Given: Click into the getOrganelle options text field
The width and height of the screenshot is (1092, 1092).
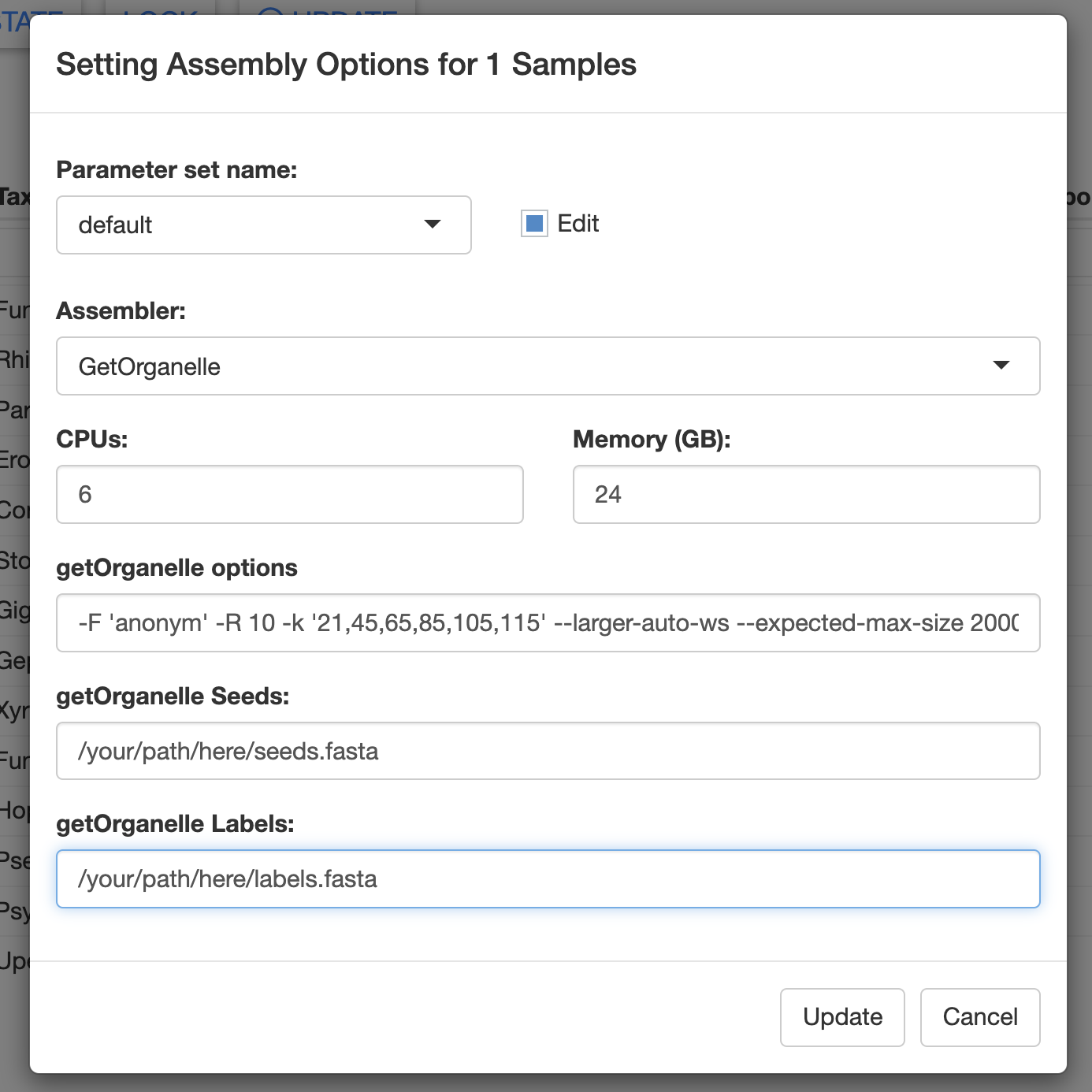Looking at the screenshot, I should [548, 623].
